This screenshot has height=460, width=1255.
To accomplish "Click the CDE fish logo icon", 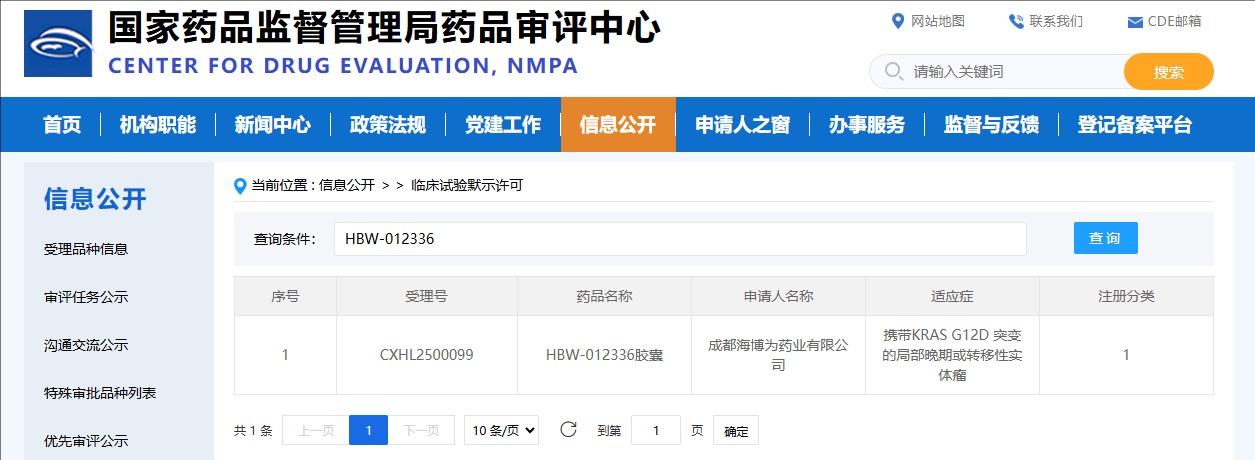I will (x=58, y=44).
